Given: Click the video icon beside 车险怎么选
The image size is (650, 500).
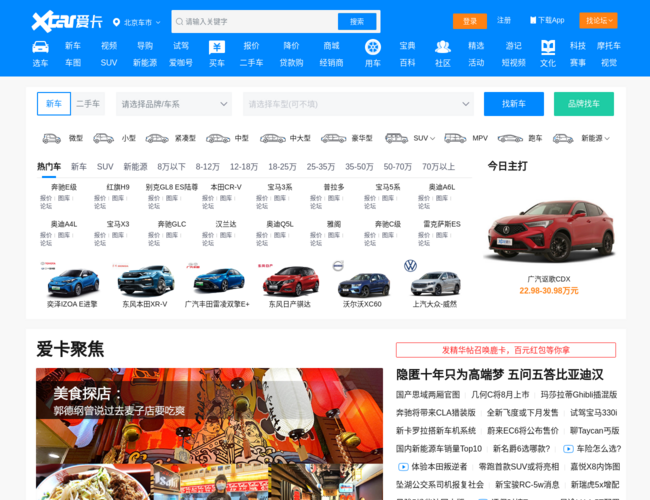Looking at the screenshot, I should [x=568, y=449].
